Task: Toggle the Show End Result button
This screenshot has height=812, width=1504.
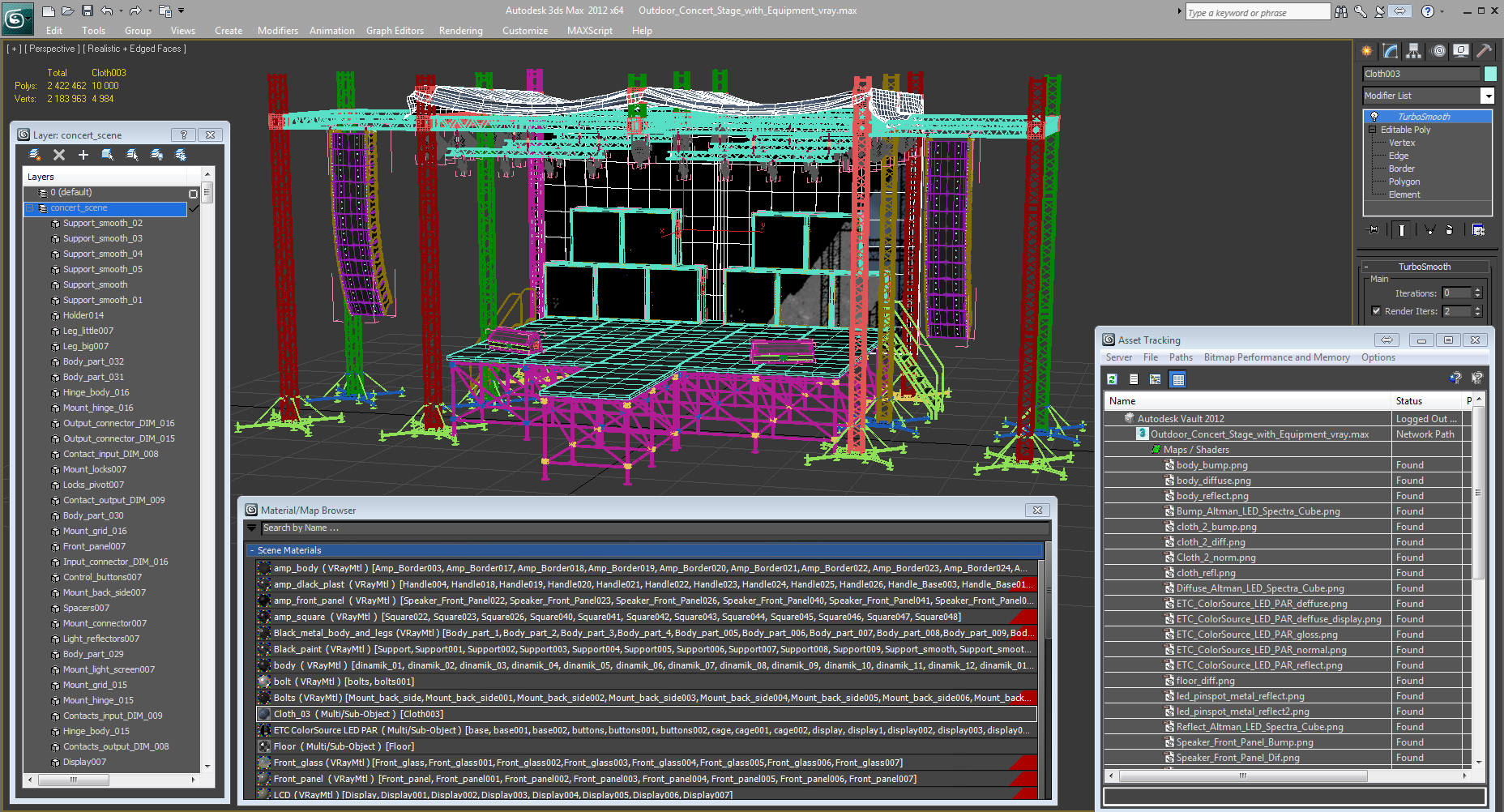Action: 1402,230
